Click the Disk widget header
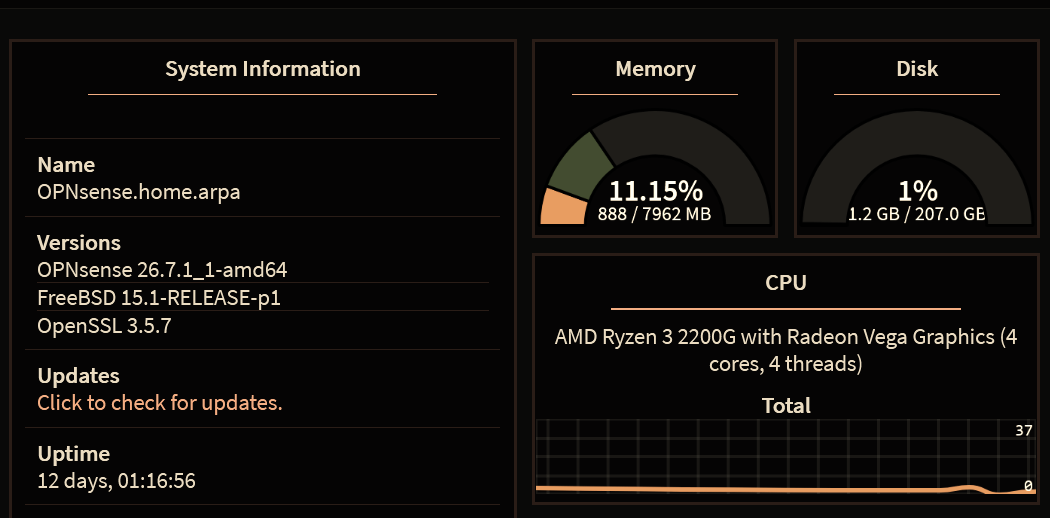1050x518 pixels. [x=917, y=69]
